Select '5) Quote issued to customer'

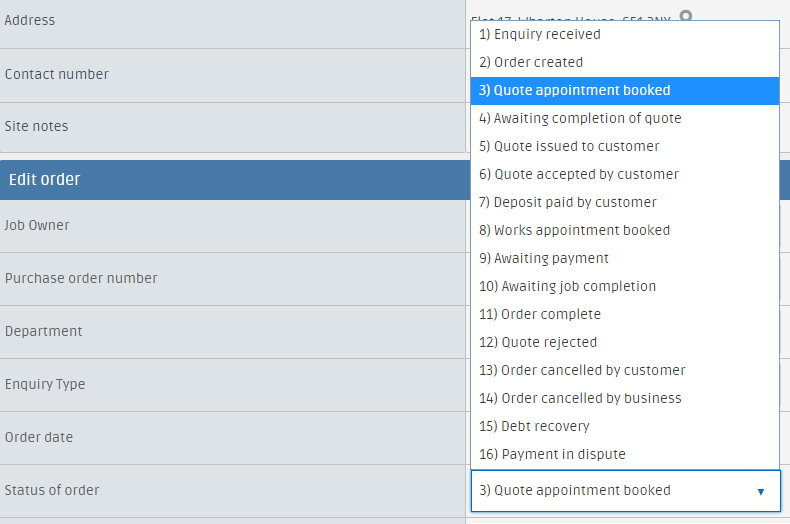tap(625, 147)
